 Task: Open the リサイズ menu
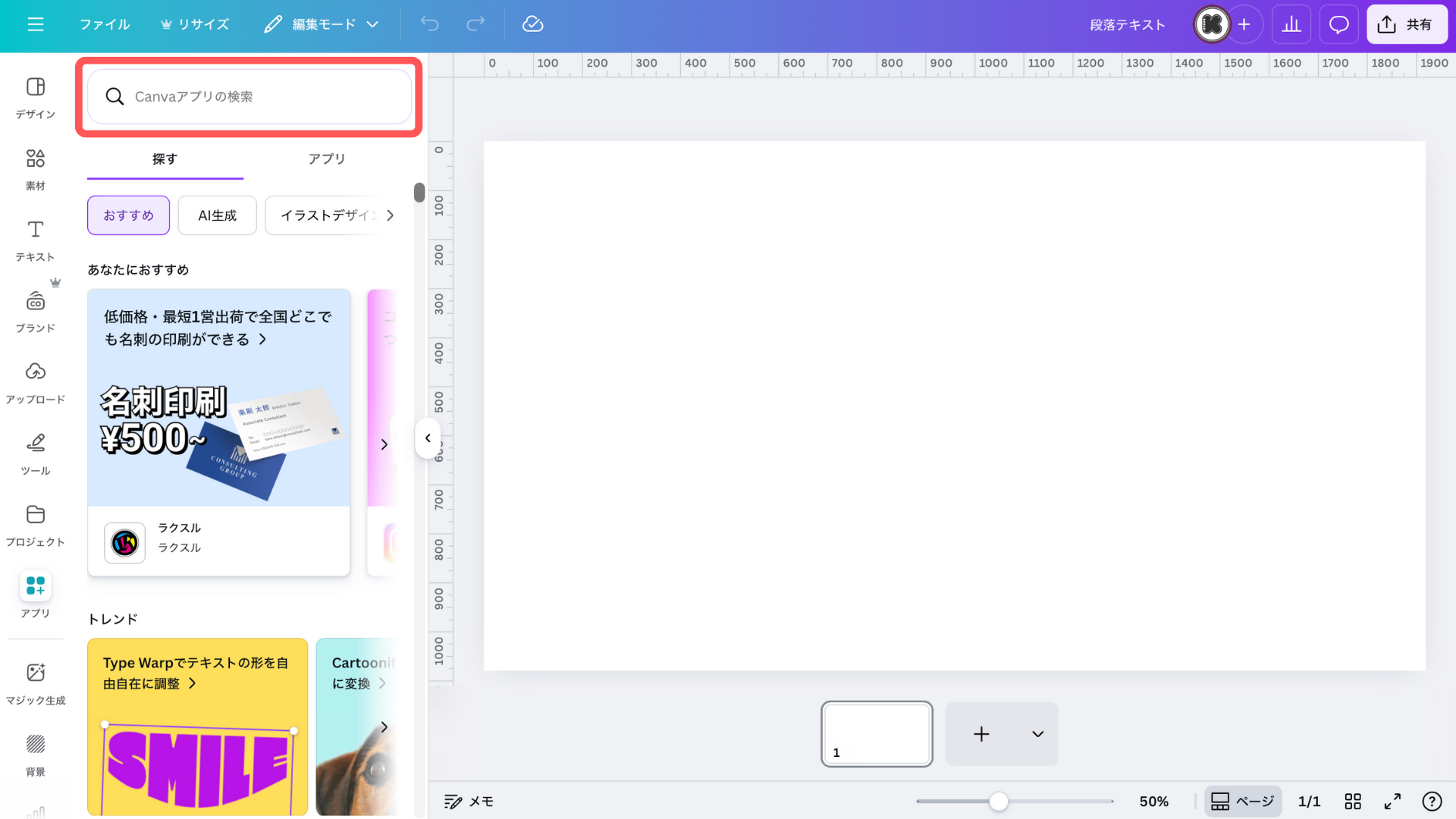tap(194, 24)
